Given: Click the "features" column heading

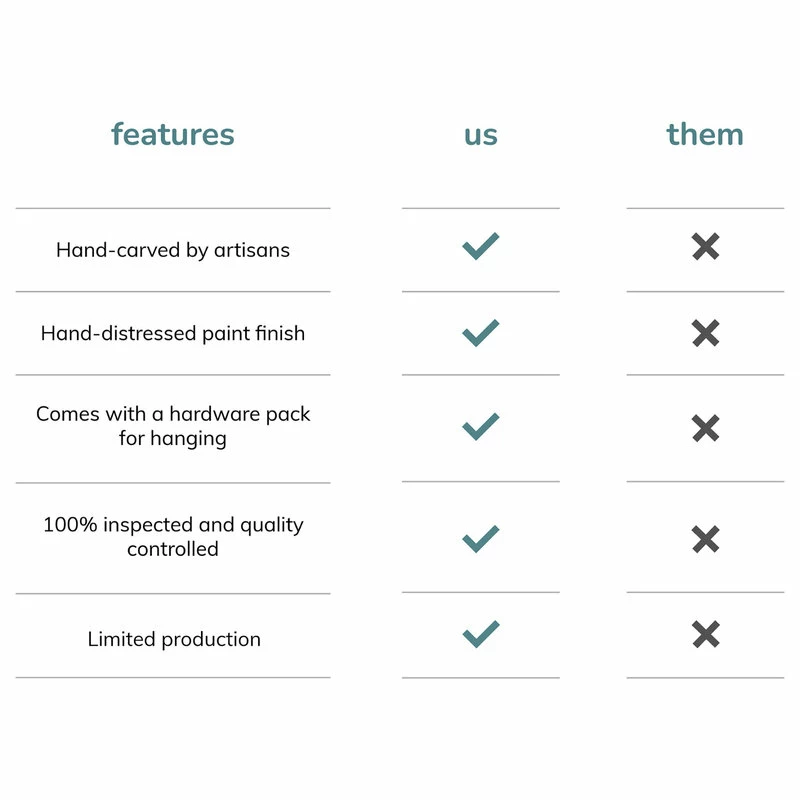Looking at the screenshot, I should 173,134.
